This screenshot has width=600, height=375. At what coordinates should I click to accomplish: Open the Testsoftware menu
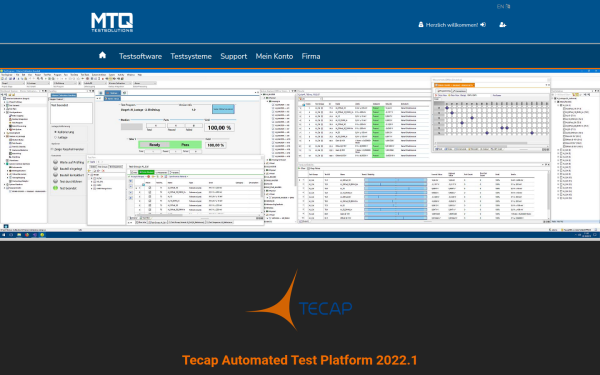click(x=140, y=56)
